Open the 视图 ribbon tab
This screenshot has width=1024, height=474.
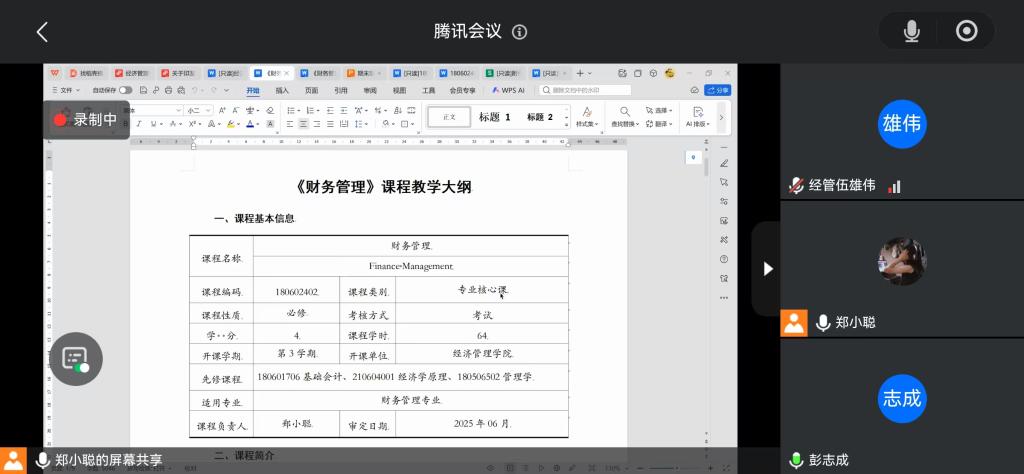pos(399,90)
